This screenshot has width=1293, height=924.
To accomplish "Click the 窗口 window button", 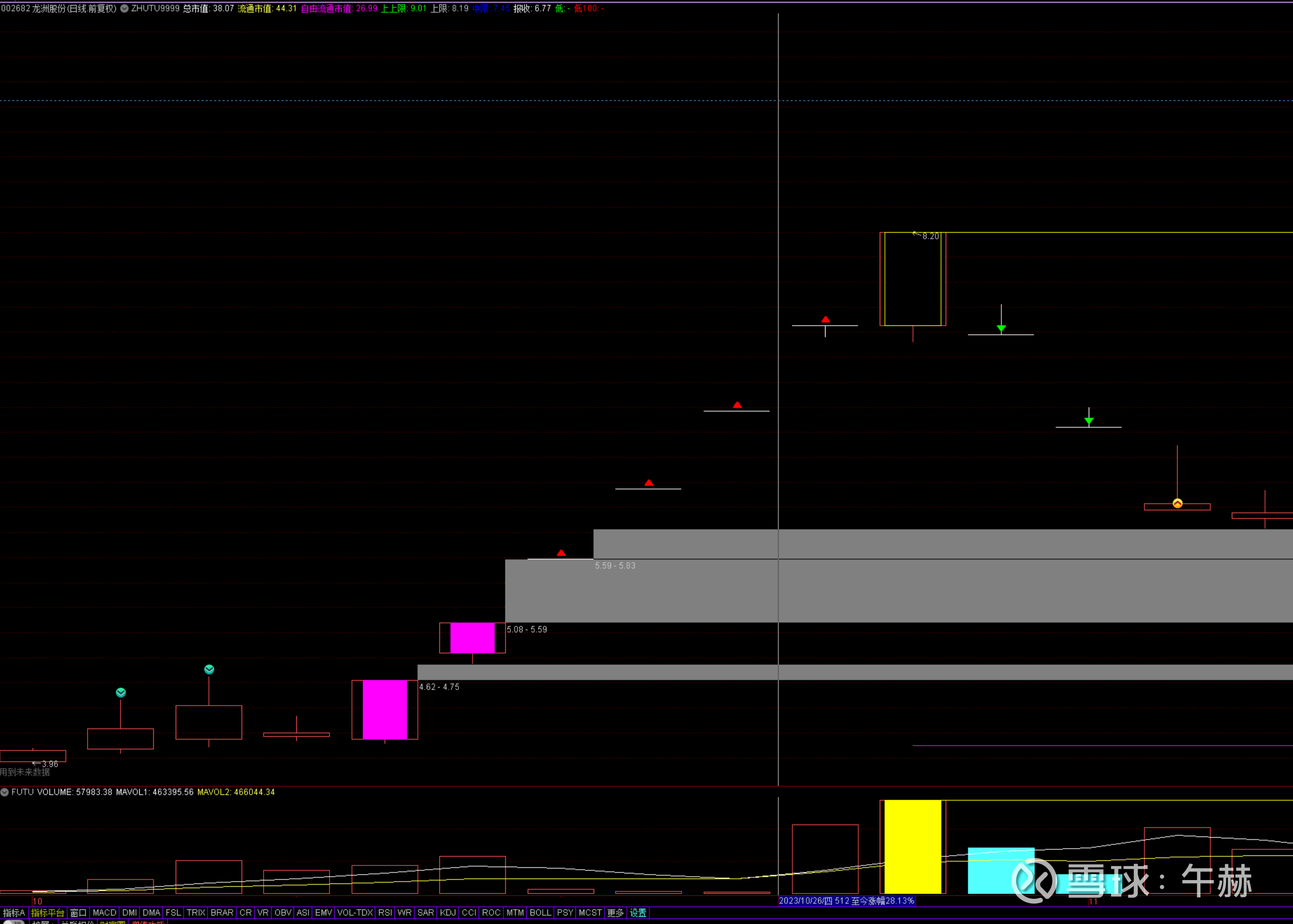I will click(79, 913).
